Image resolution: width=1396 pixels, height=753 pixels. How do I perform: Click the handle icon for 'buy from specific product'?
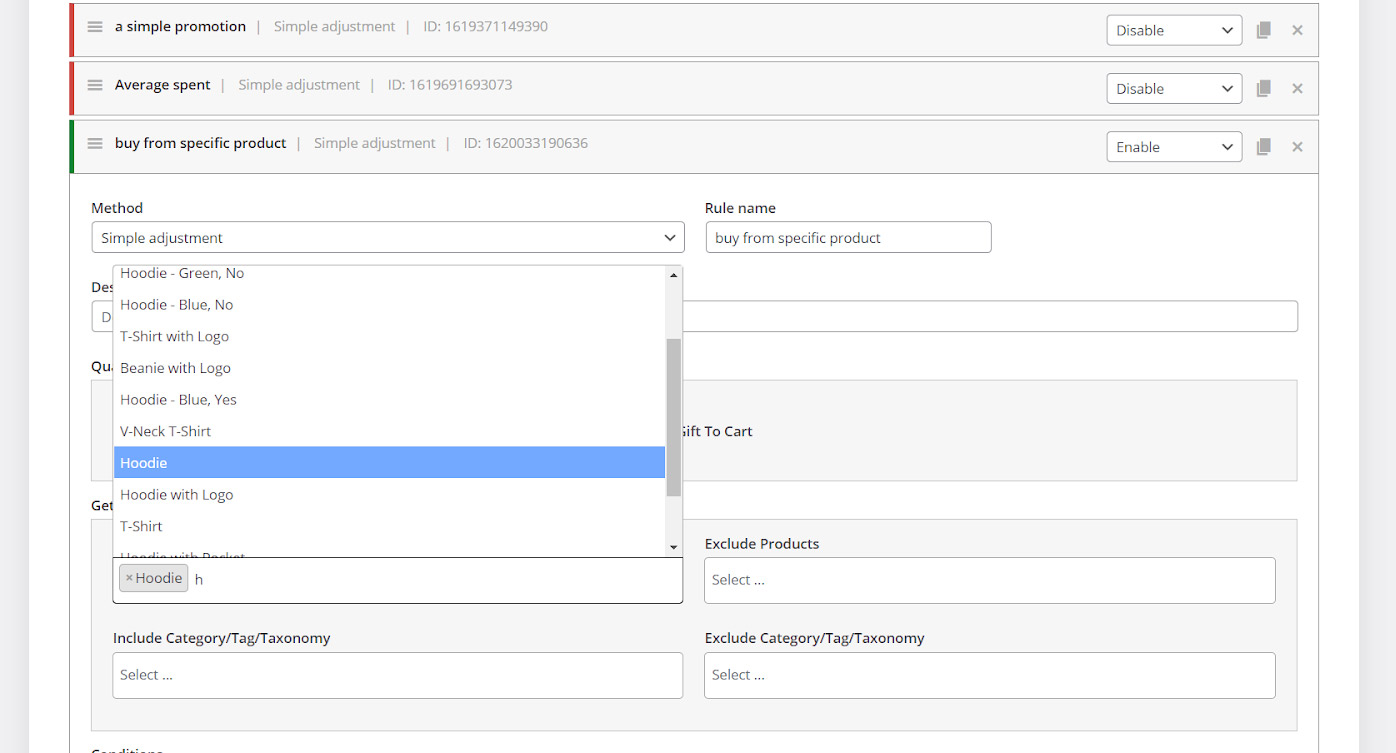95,143
